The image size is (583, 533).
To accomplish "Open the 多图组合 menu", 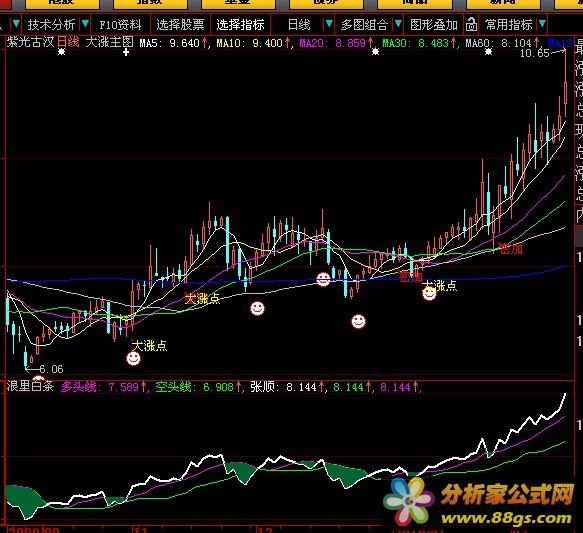I will [x=364, y=25].
